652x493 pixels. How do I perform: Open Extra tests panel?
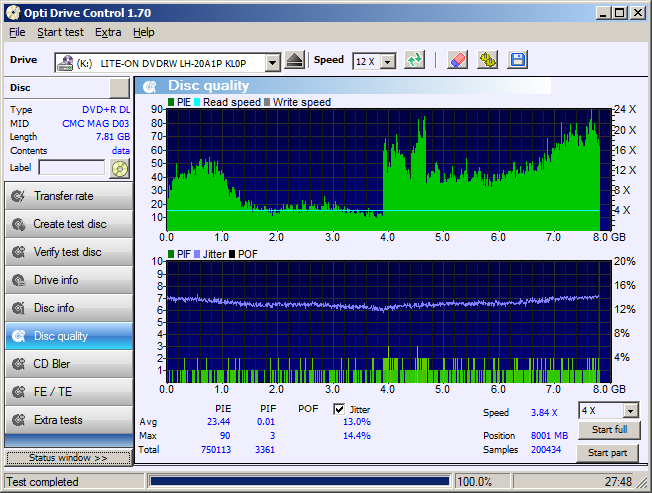[69, 420]
